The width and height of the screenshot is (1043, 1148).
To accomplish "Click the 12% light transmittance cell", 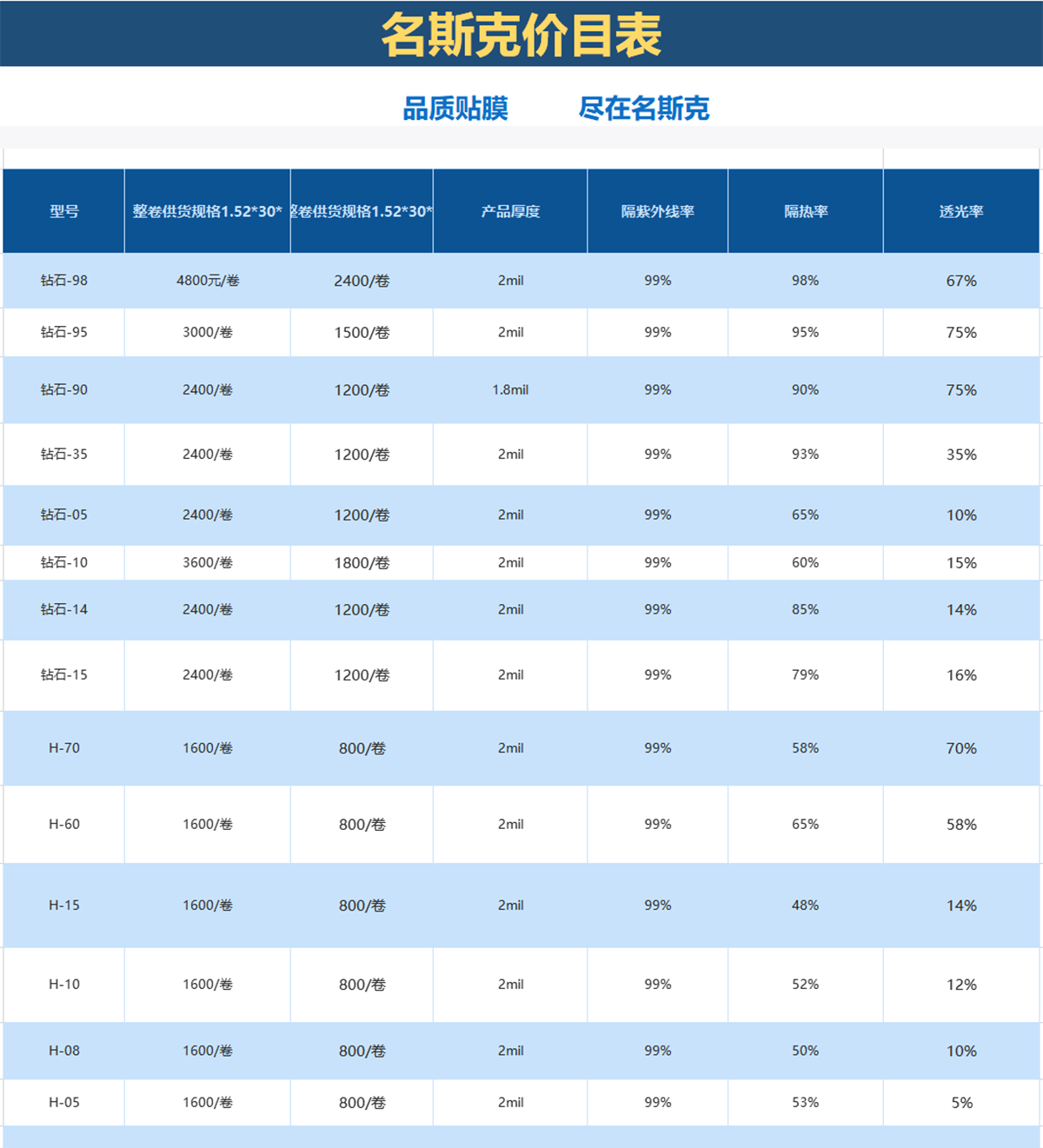I will pyautogui.click(x=961, y=985).
